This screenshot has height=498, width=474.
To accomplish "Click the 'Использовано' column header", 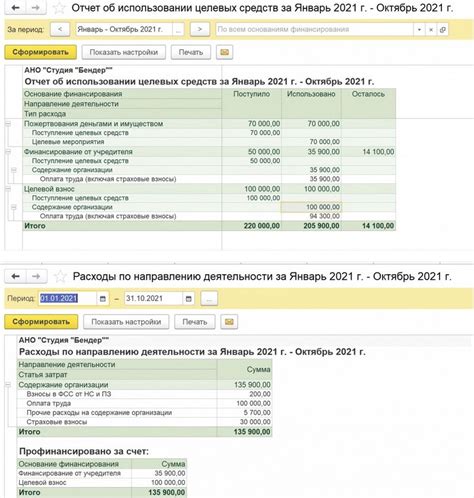I will (x=311, y=94).
